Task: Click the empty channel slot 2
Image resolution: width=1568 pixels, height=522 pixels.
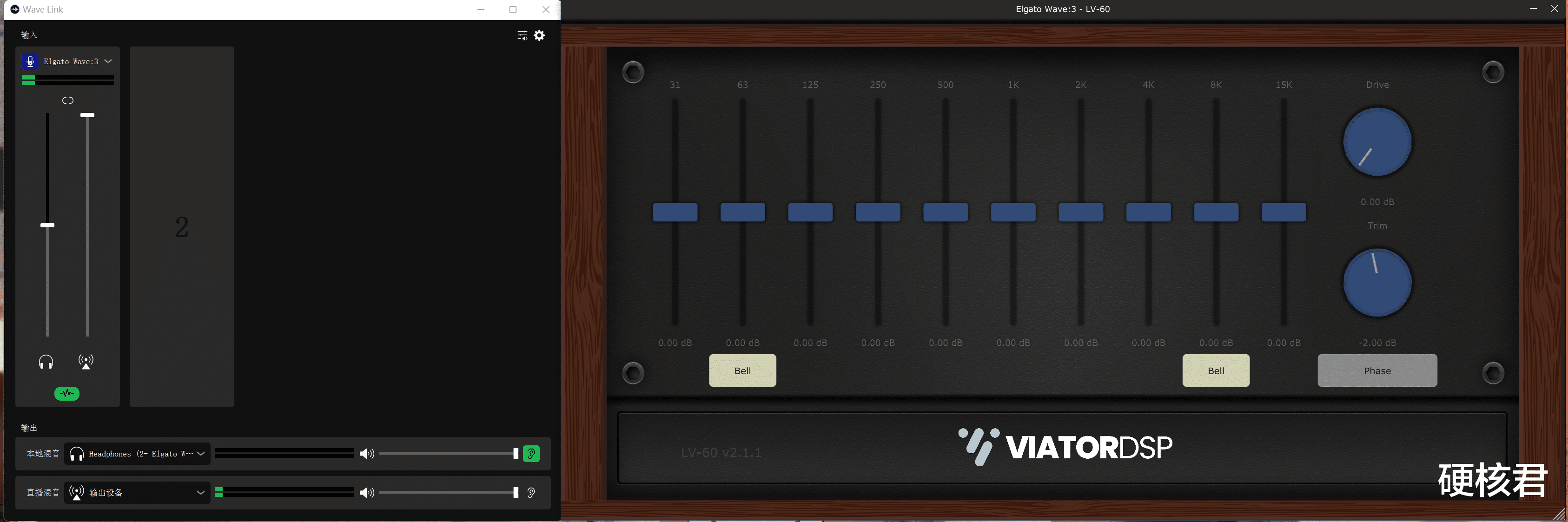Action: [181, 227]
